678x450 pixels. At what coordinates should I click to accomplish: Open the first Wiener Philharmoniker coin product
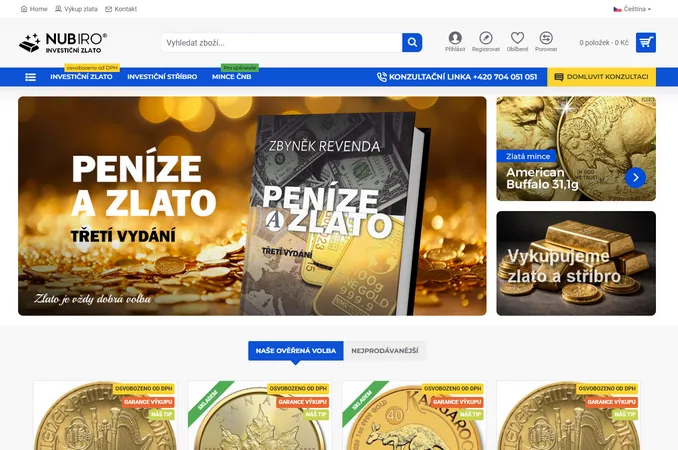pos(106,415)
